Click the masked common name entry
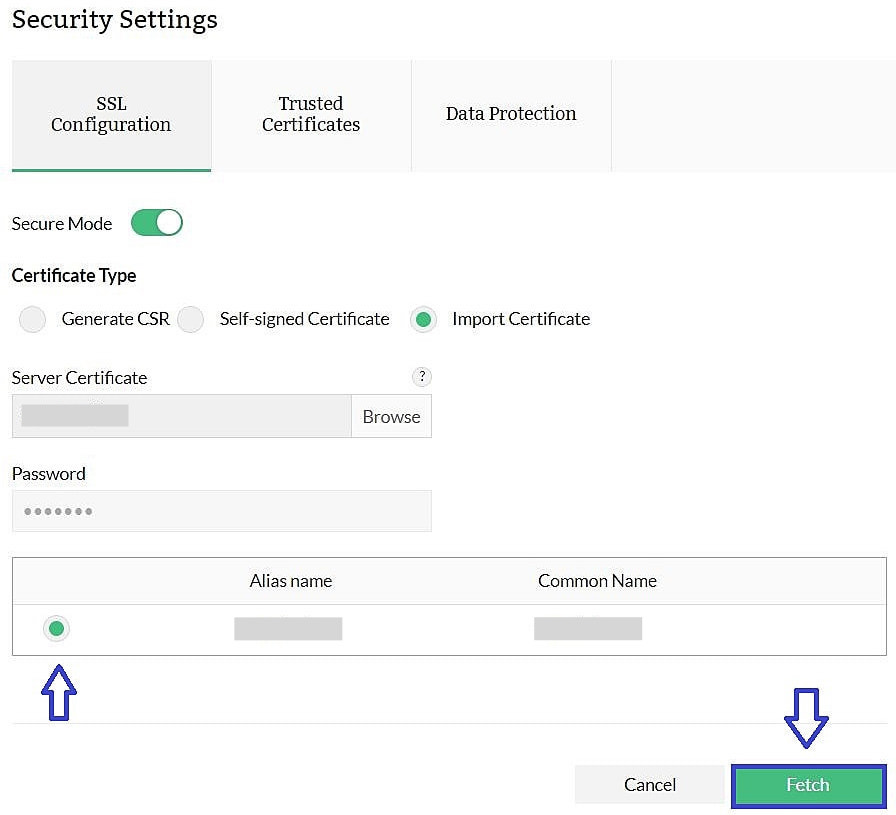The height and width of the screenshot is (815, 896). [588, 628]
